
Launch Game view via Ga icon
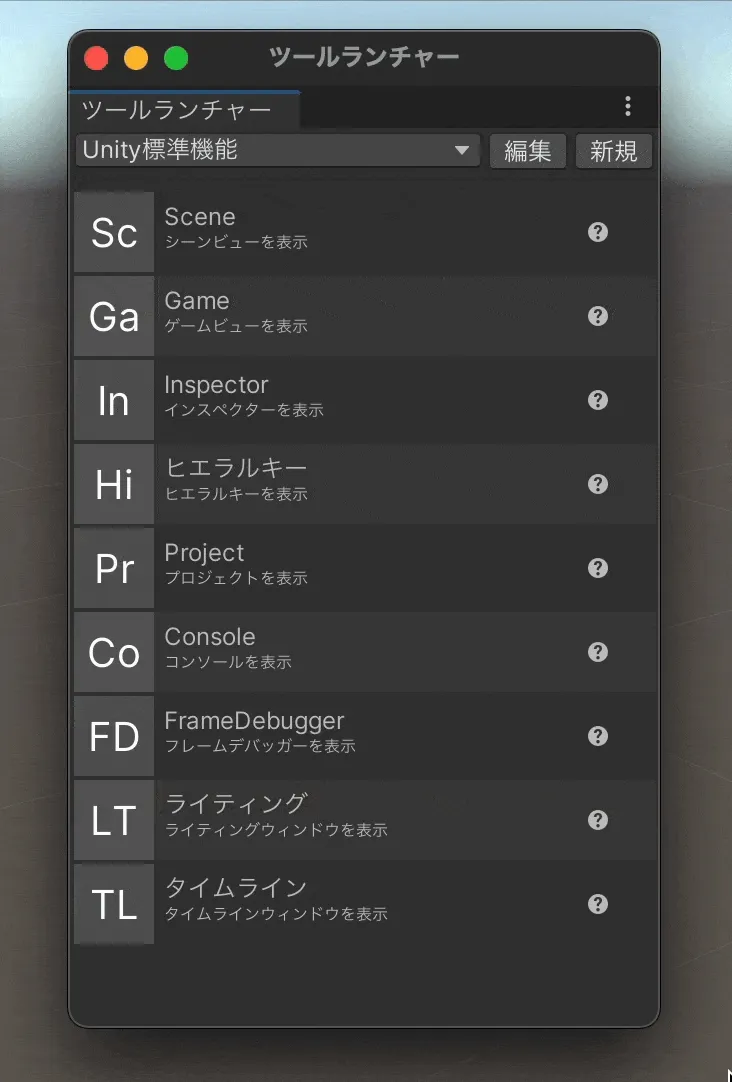click(114, 317)
